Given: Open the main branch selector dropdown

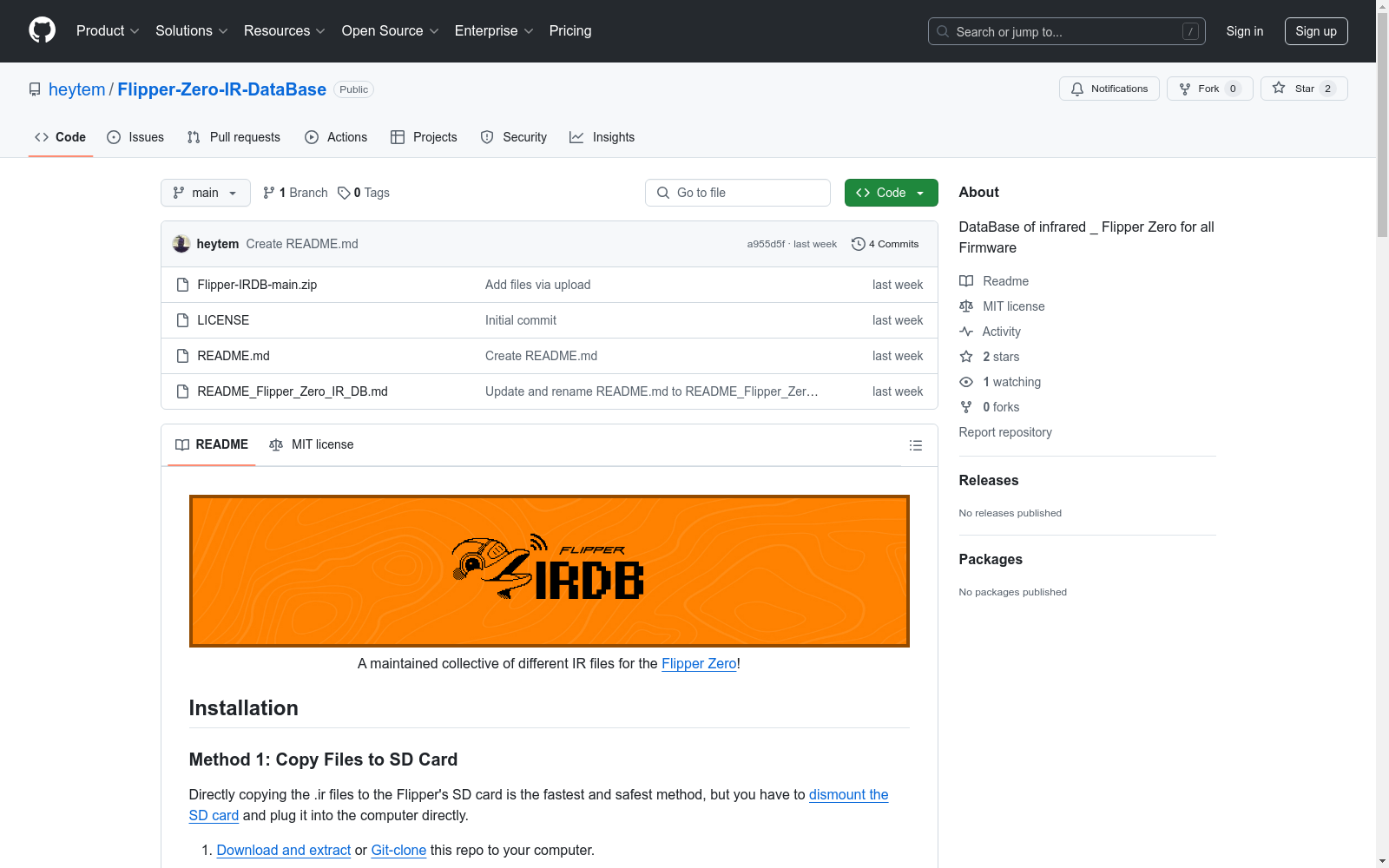Looking at the screenshot, I should pyautogui.click(x=206, y=193).
